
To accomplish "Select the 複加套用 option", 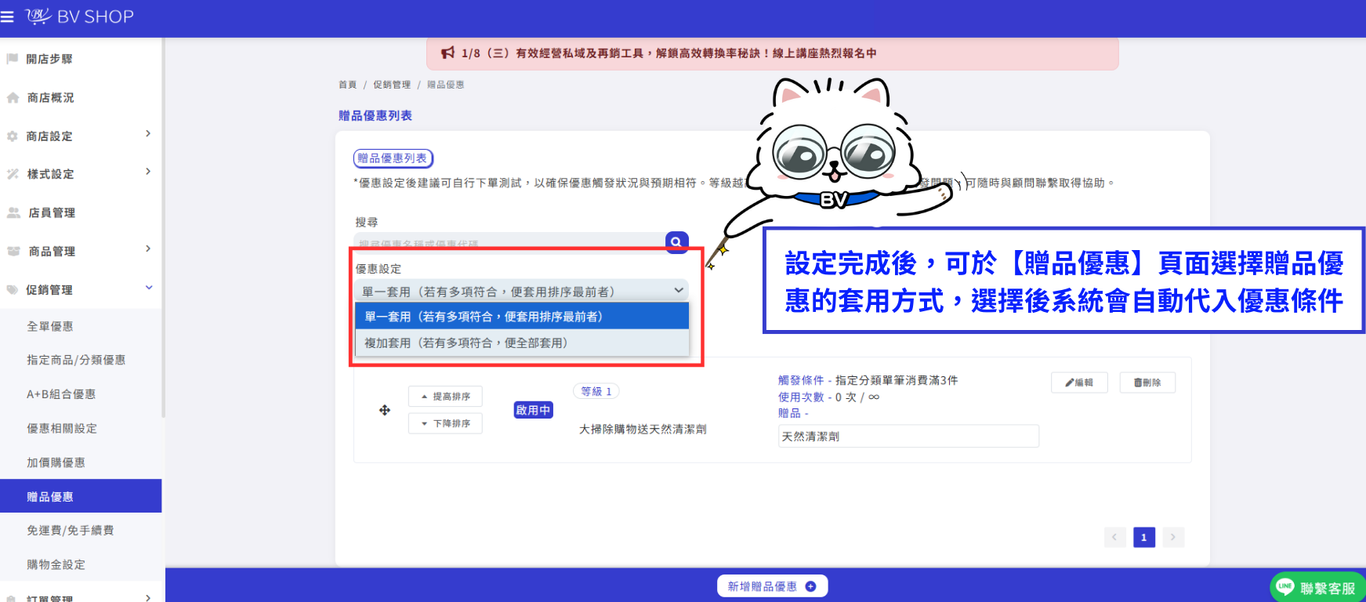I will (x=522, y=342).
